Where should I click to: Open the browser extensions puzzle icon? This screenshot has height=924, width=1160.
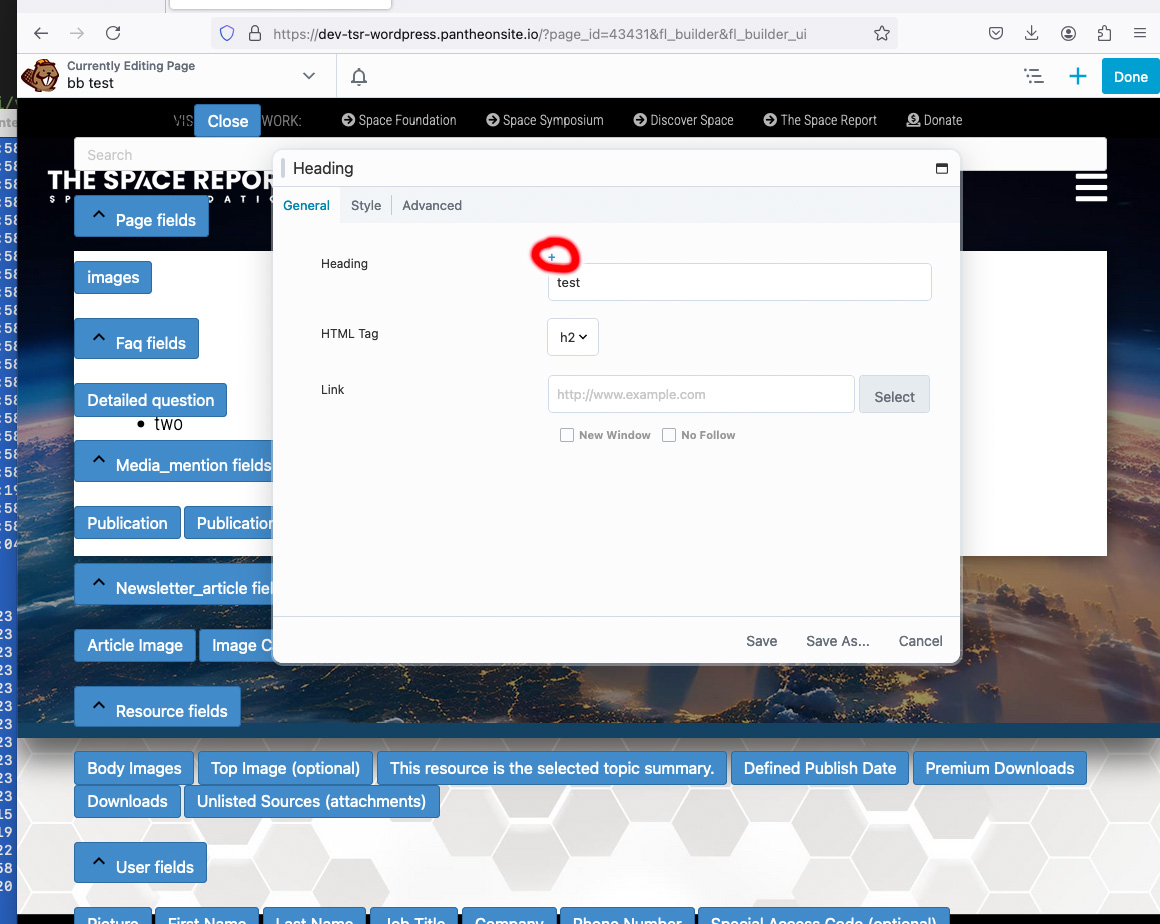1104,33
